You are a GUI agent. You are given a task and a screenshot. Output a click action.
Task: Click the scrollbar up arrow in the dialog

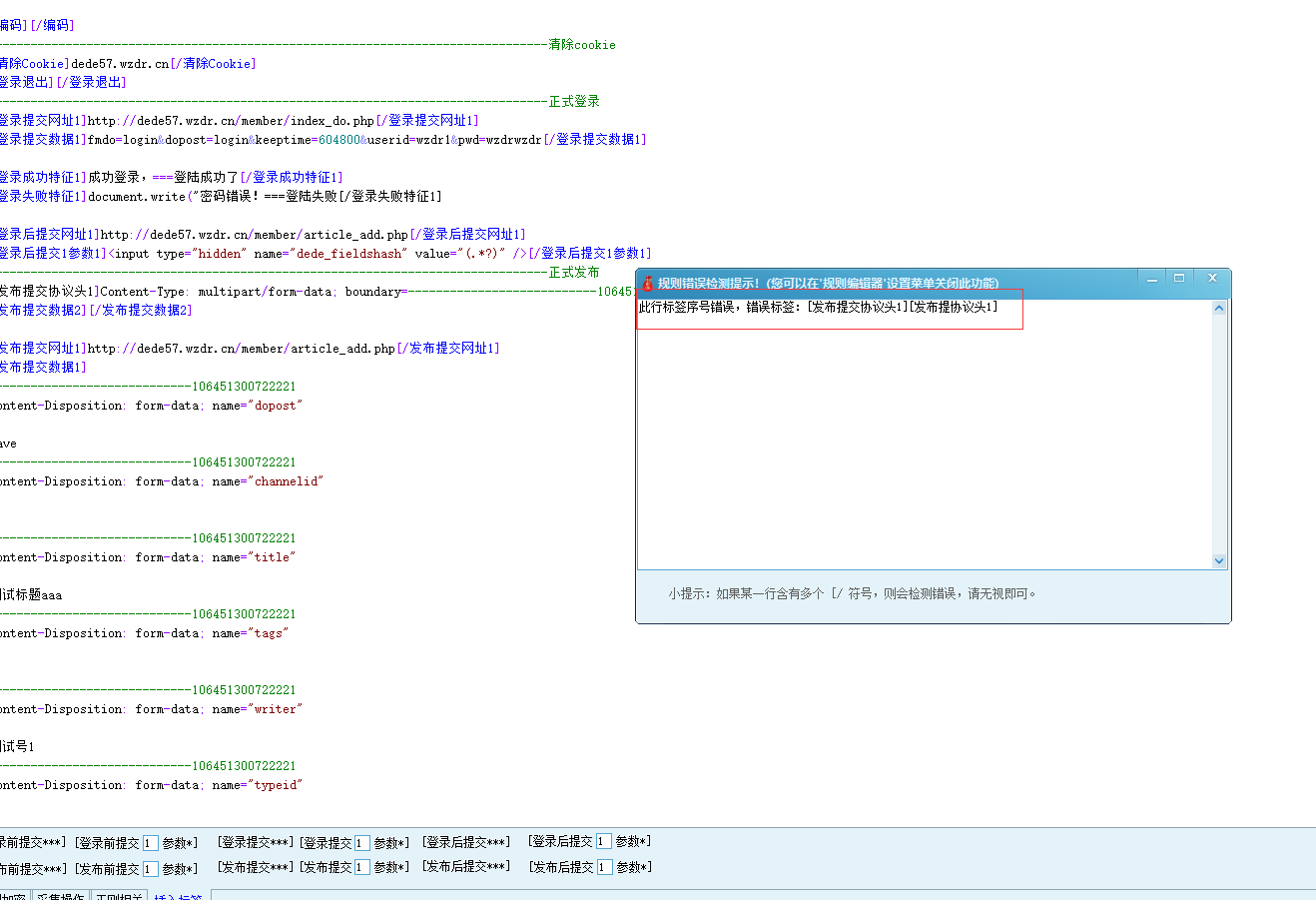pyautogui.click(x=1219, y=307)
